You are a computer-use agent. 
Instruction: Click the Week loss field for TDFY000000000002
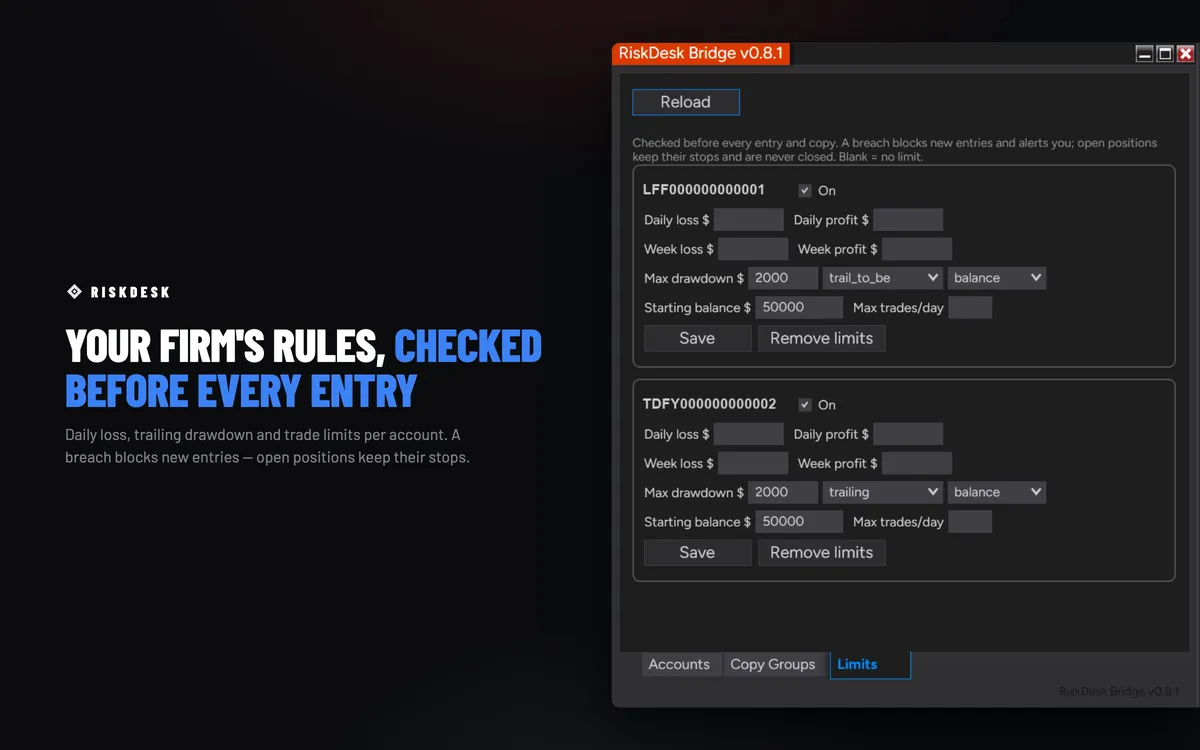(x=753, y=463)
